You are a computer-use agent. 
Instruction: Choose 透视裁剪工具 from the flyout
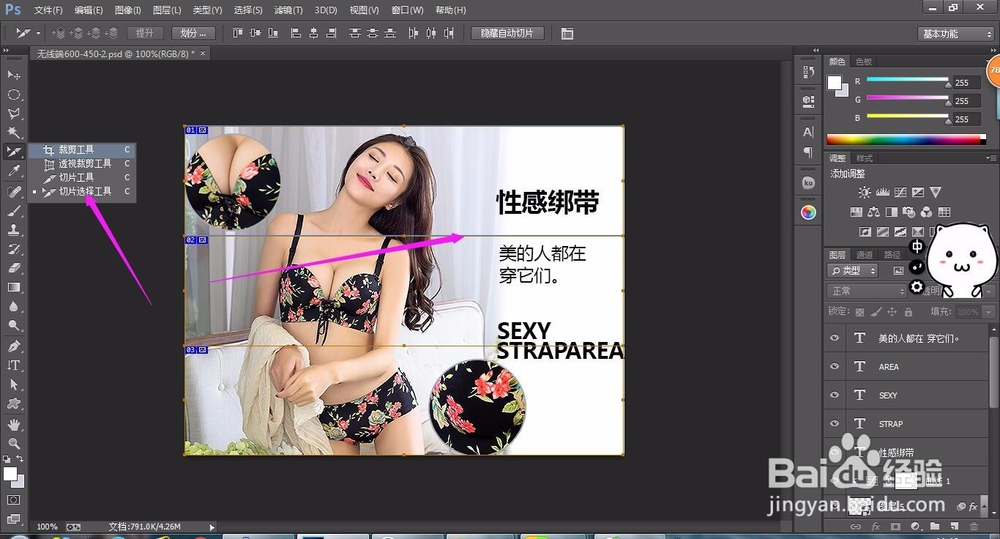81,164
